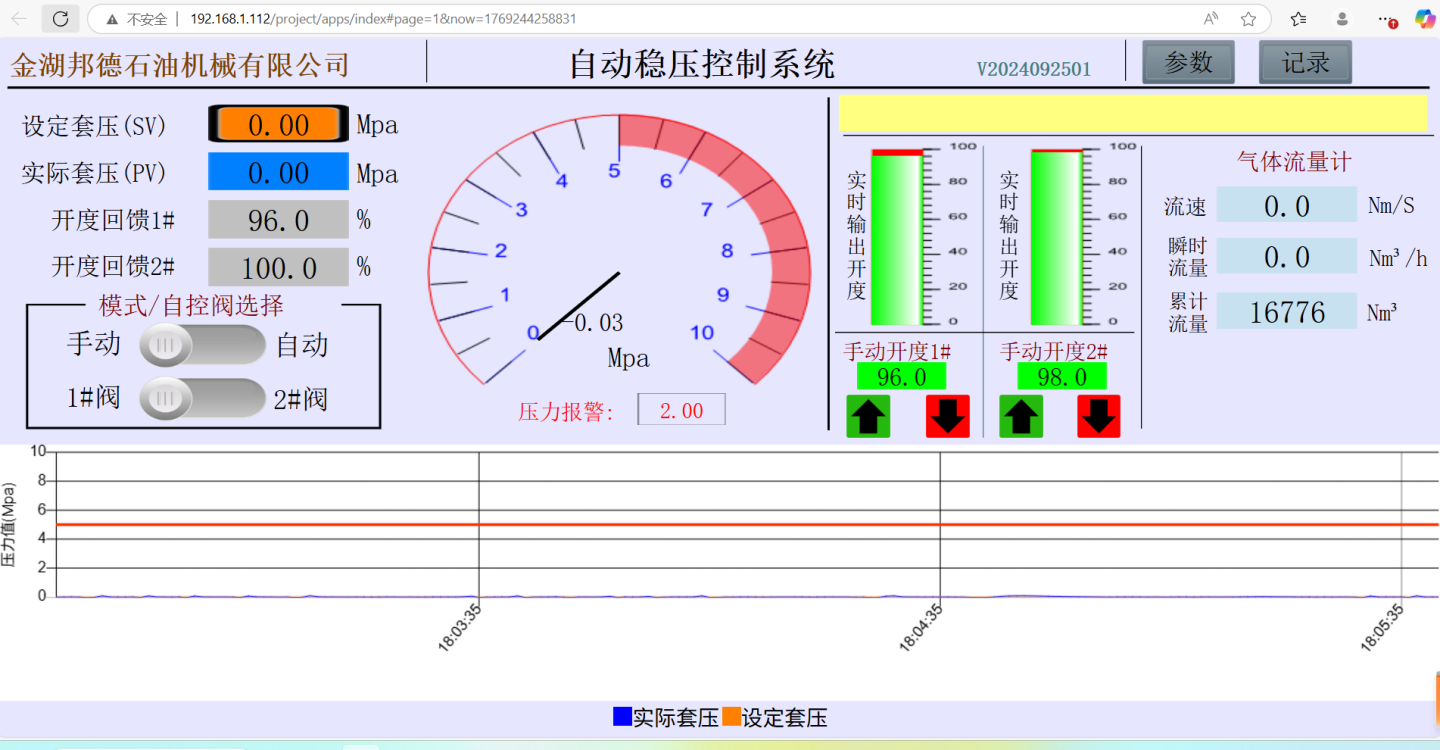Screen dimensions: 1440x750
Task: Toggle the 1#阀/2#阀 valve selector switch
Action: 201,399
